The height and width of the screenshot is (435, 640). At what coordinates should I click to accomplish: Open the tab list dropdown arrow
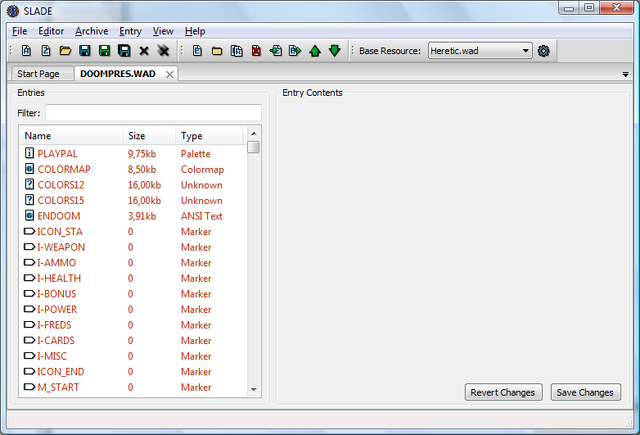[x=625, y=74]
